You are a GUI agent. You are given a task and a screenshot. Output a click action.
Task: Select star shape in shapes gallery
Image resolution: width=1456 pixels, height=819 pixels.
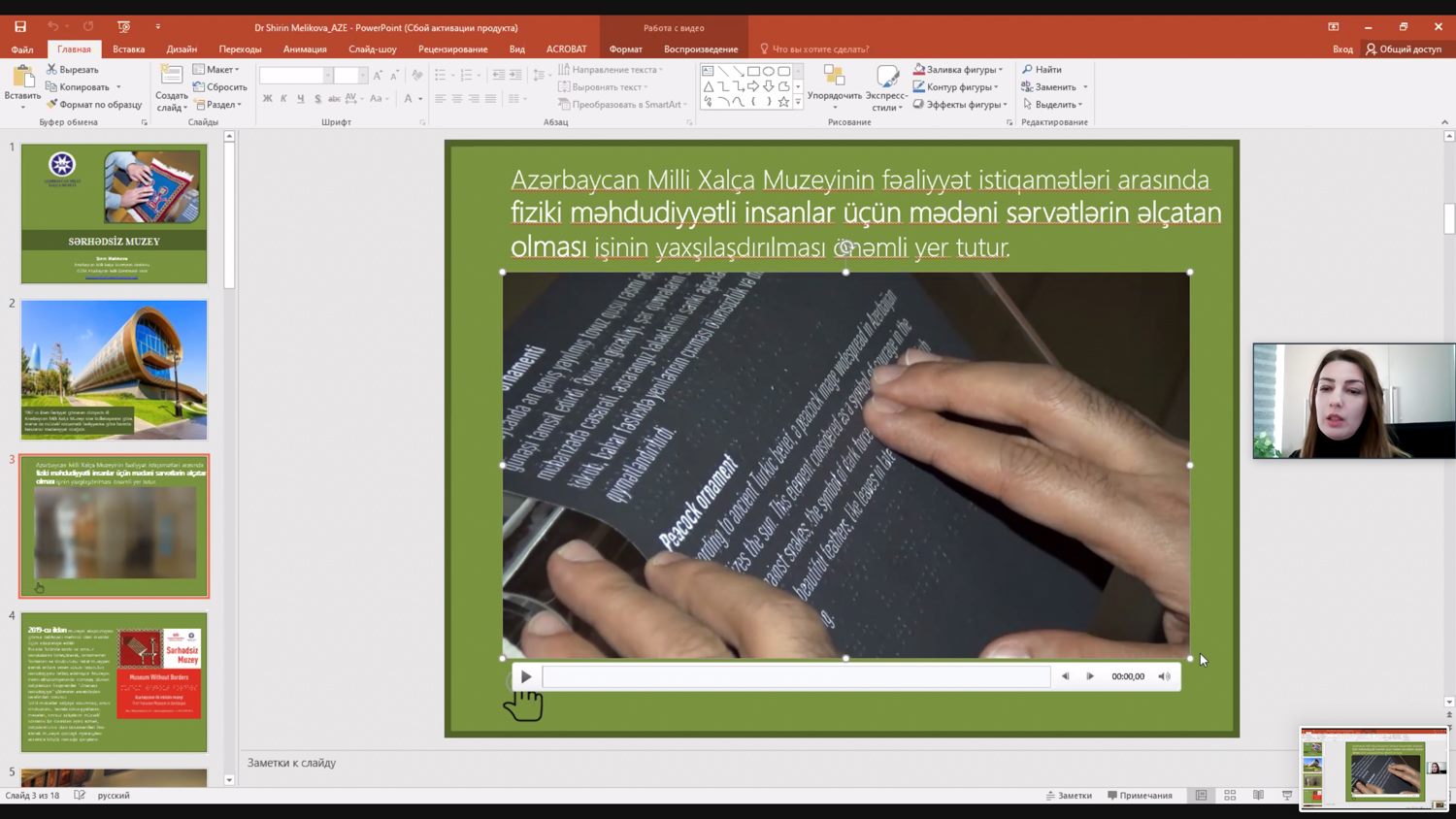pyautogui.click(x=783, y=101)
